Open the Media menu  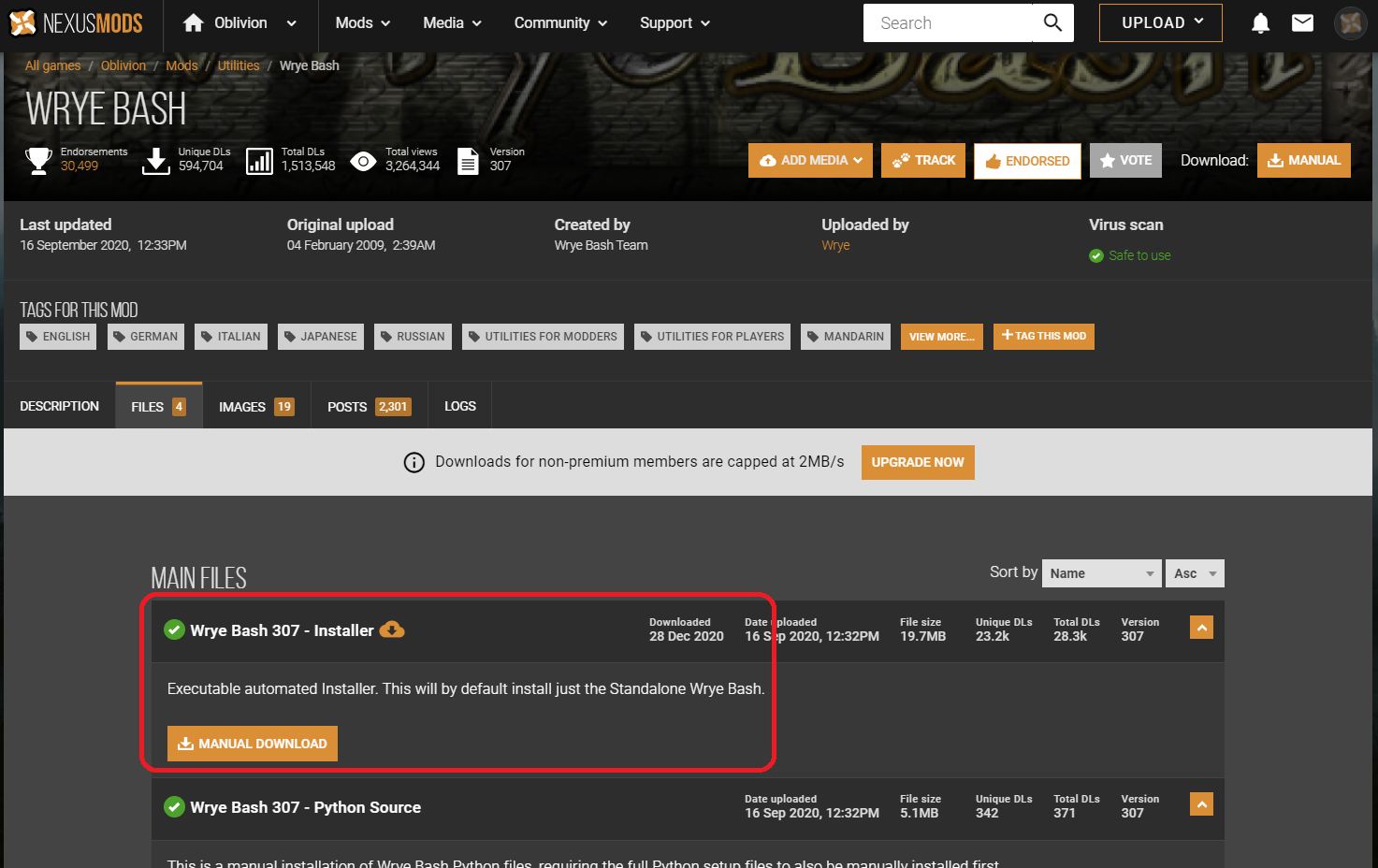click(452, 22)
